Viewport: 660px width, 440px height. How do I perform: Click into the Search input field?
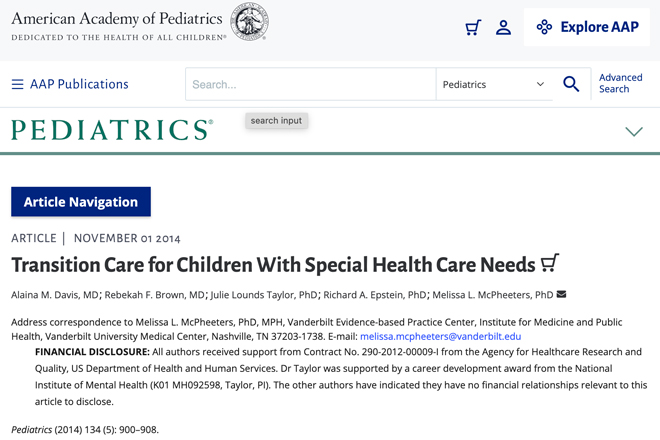tap(311, 84)
